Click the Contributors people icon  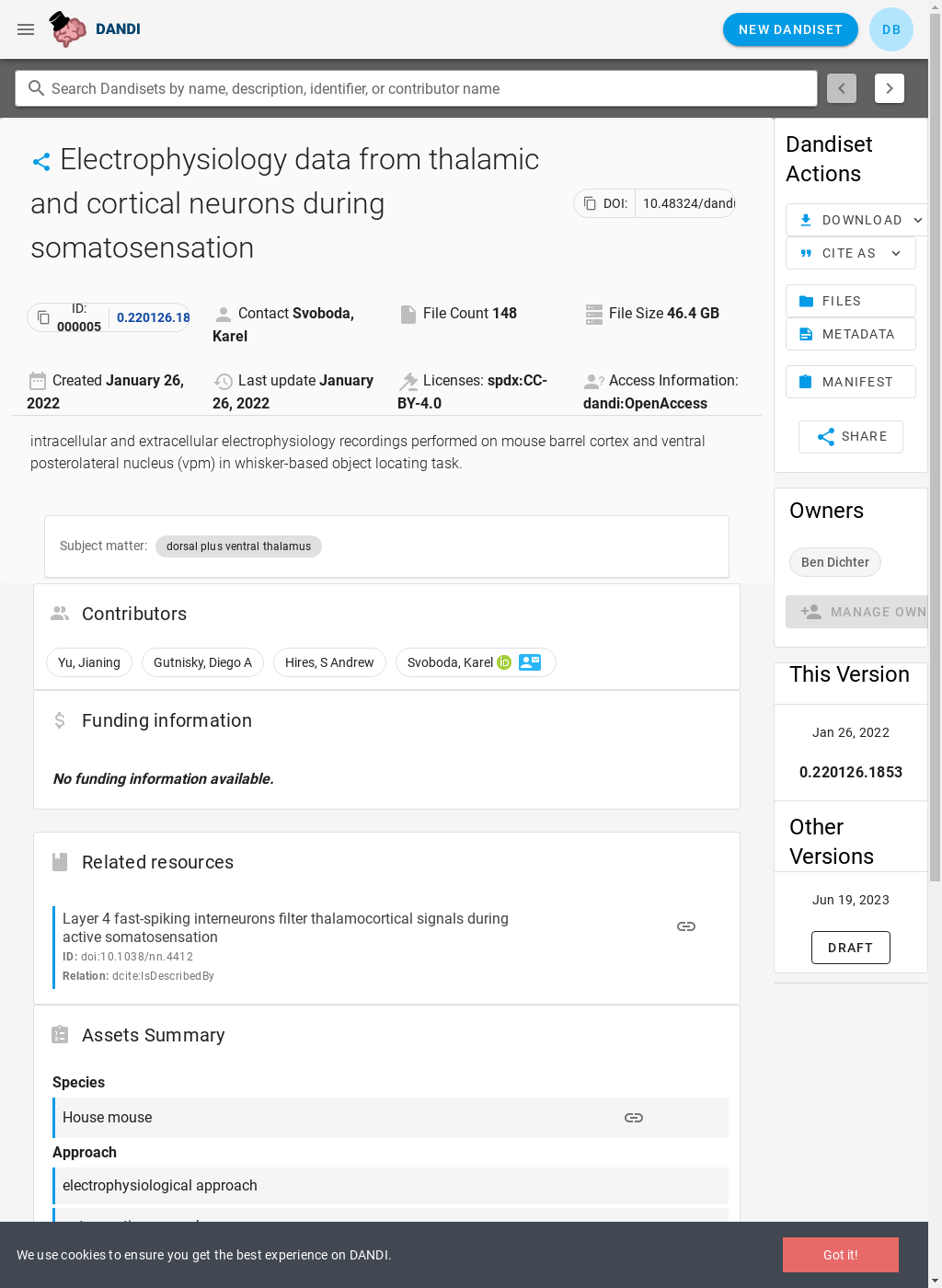pos(60,613)
